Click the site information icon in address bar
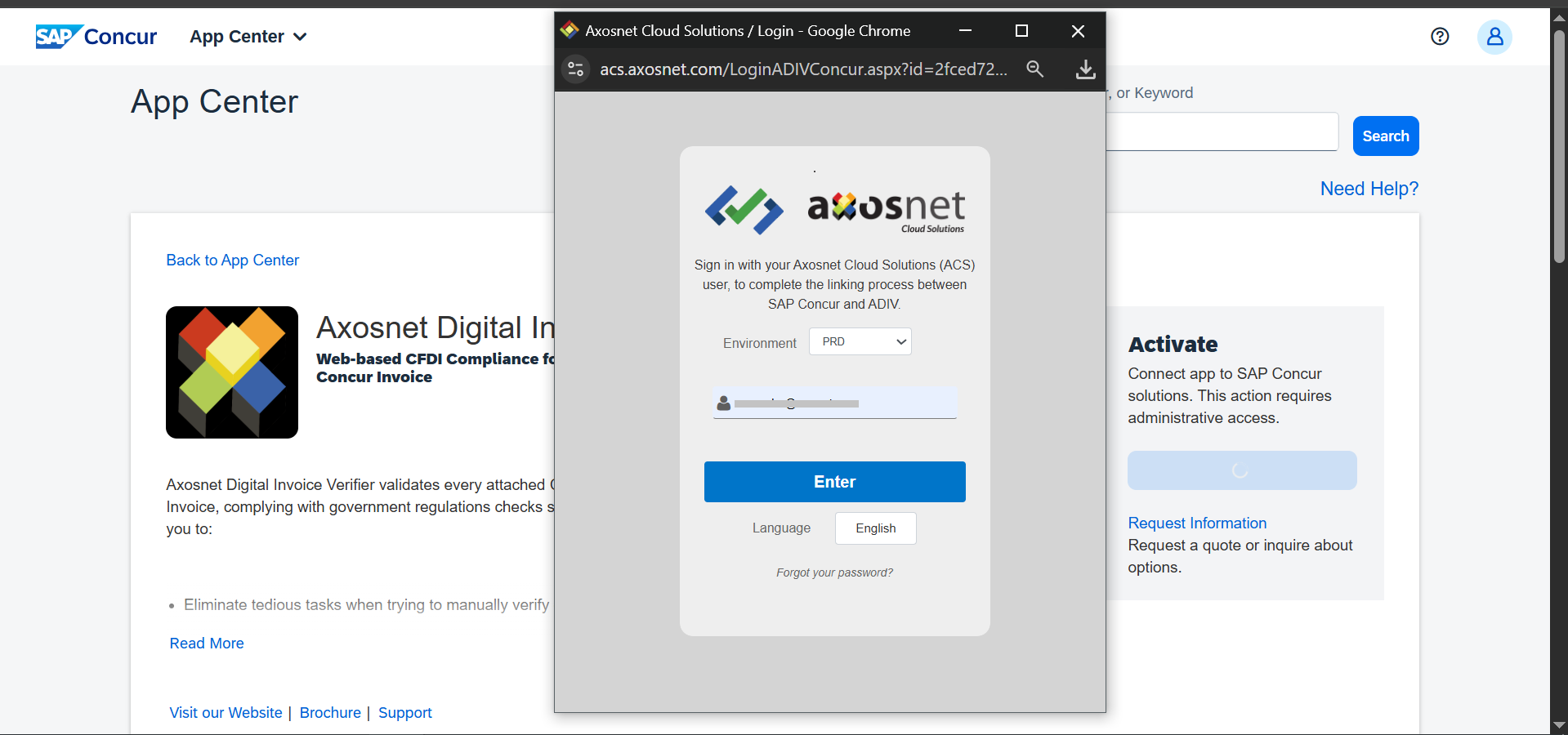 click(x=576, y=69)
